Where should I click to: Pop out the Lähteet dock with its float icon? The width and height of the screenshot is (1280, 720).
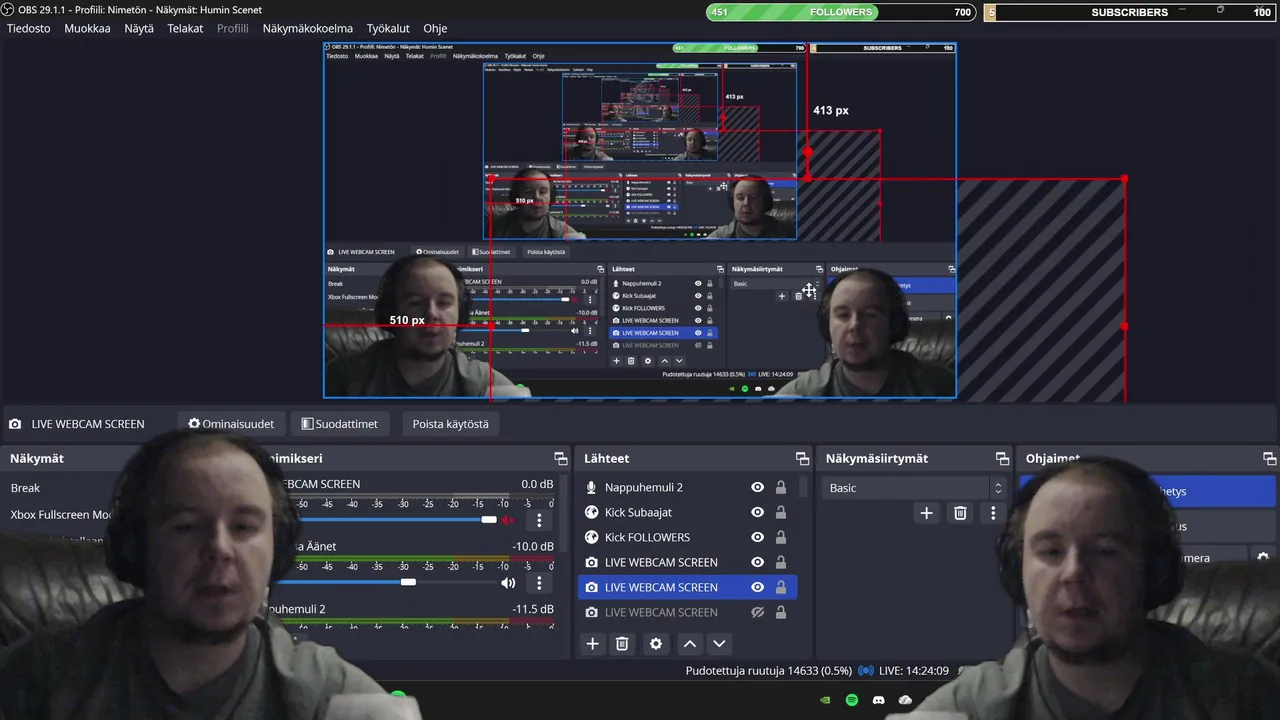pyautogui.click(x=802, y=458)
